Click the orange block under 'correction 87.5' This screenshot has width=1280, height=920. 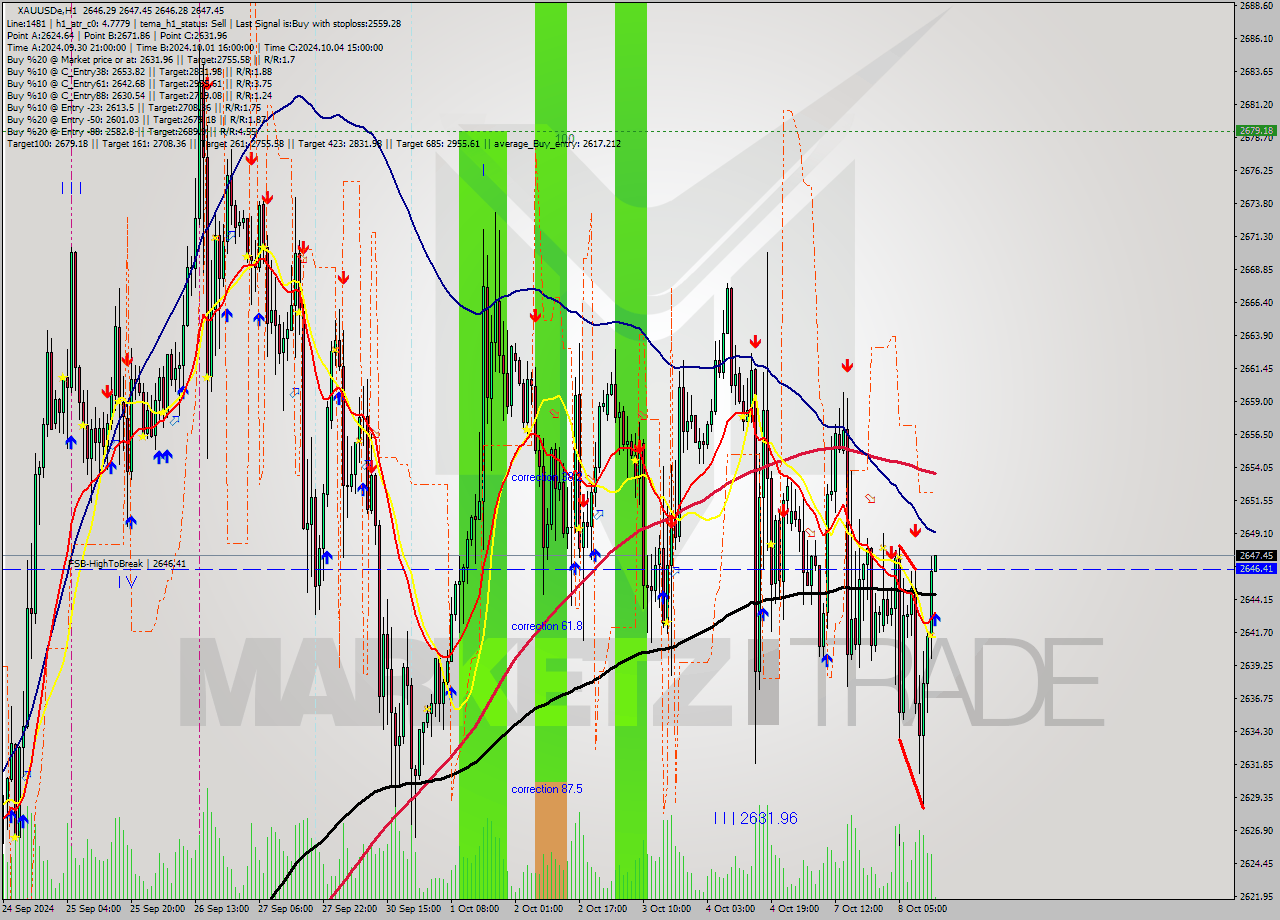pos(550,840)
